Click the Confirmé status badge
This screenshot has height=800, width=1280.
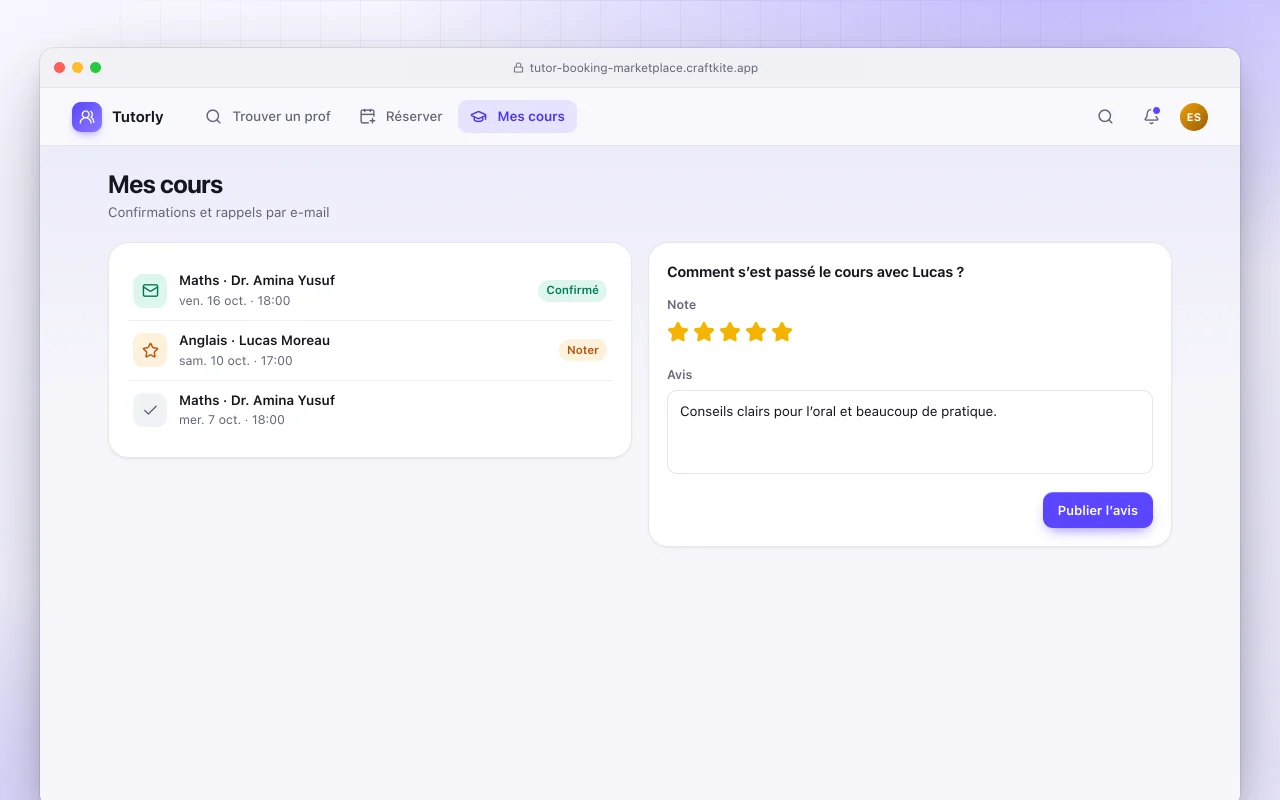point(572,290)
